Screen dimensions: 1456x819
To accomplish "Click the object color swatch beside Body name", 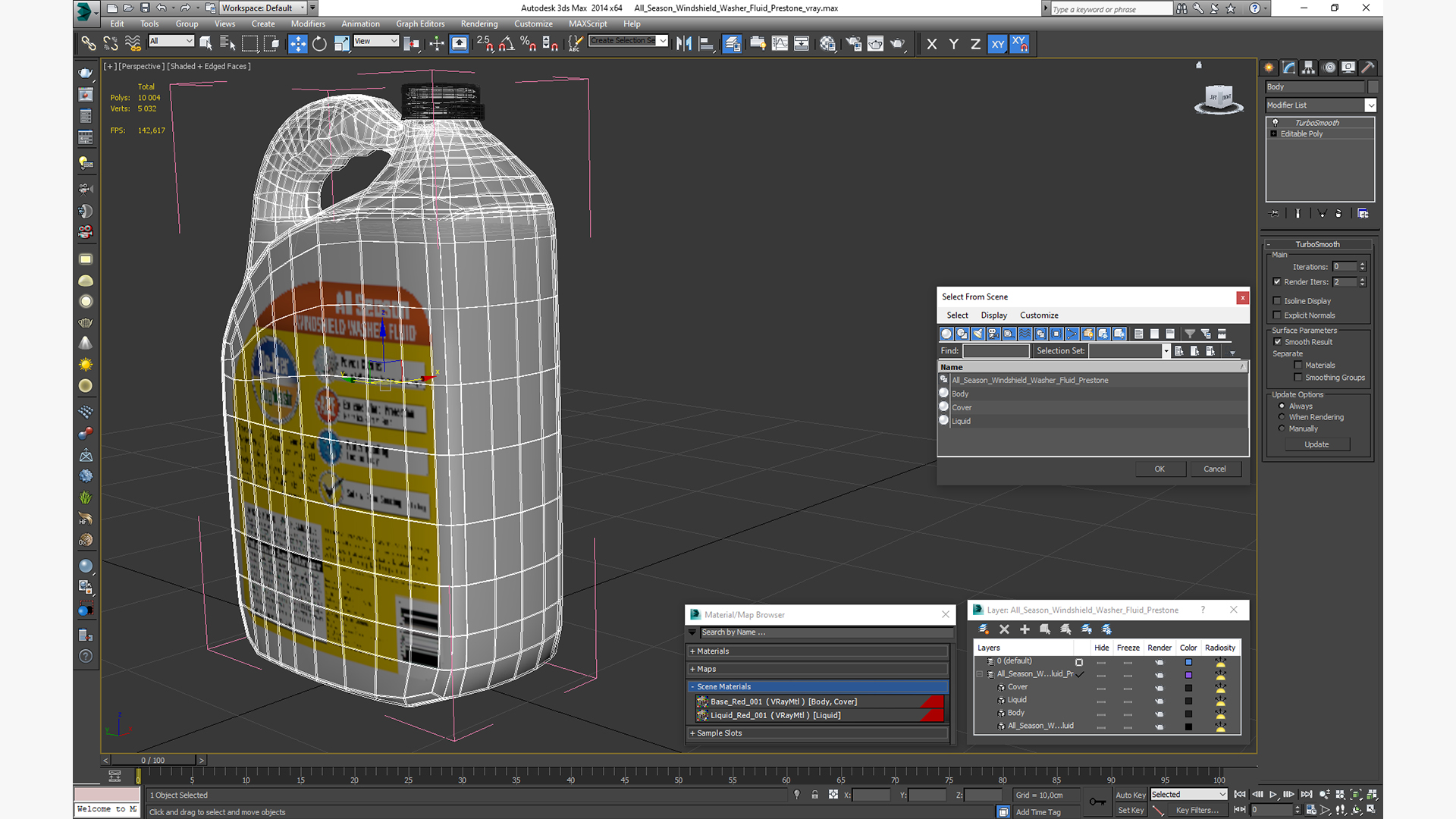I will pos(1373,86).
